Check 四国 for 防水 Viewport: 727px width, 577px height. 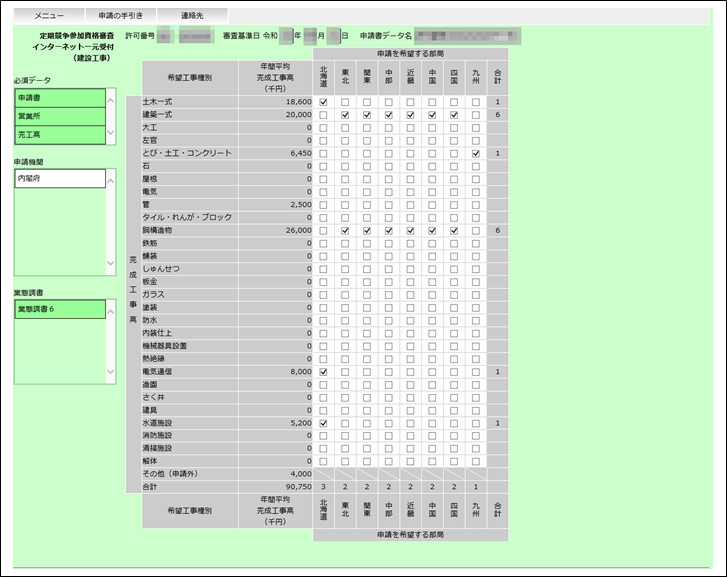tap(454, 321)
